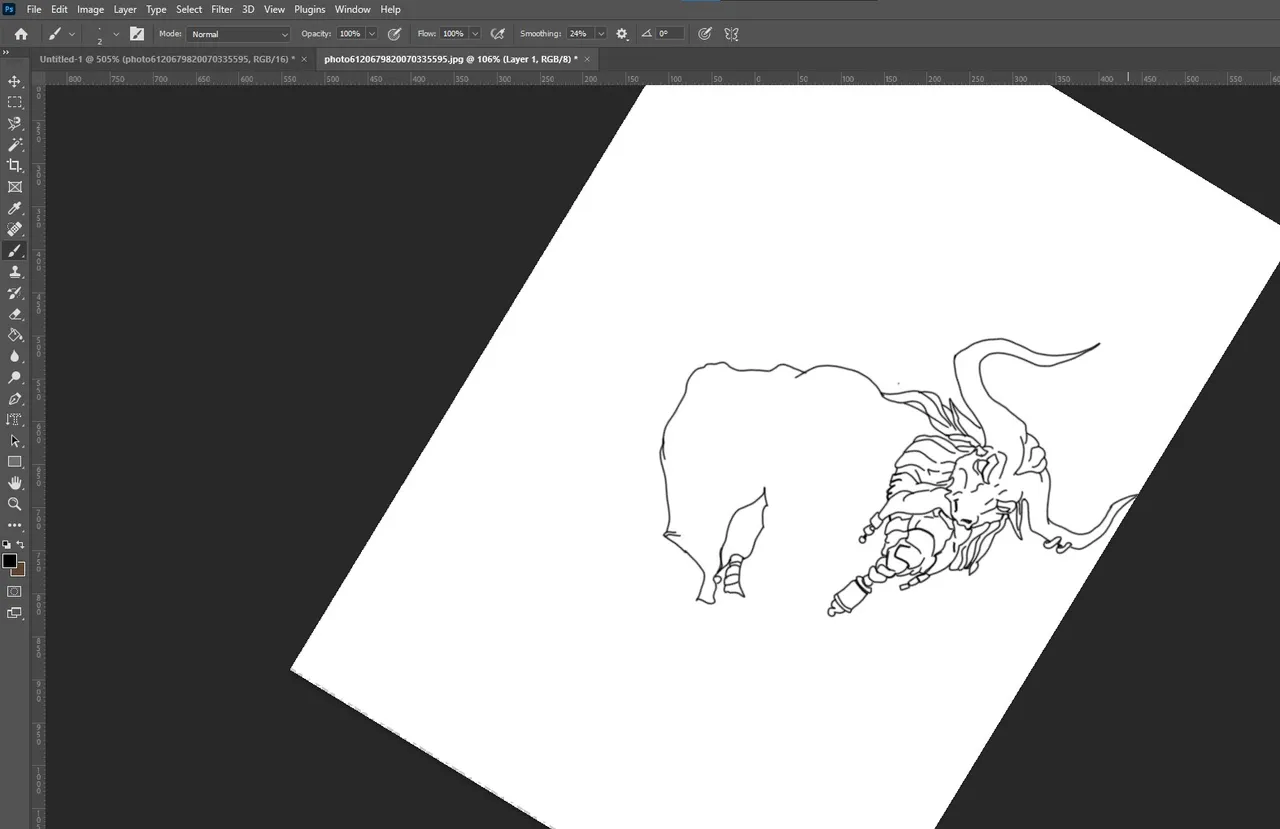Select the Lasso tool
1280x829 pixels.
point(14,124)
